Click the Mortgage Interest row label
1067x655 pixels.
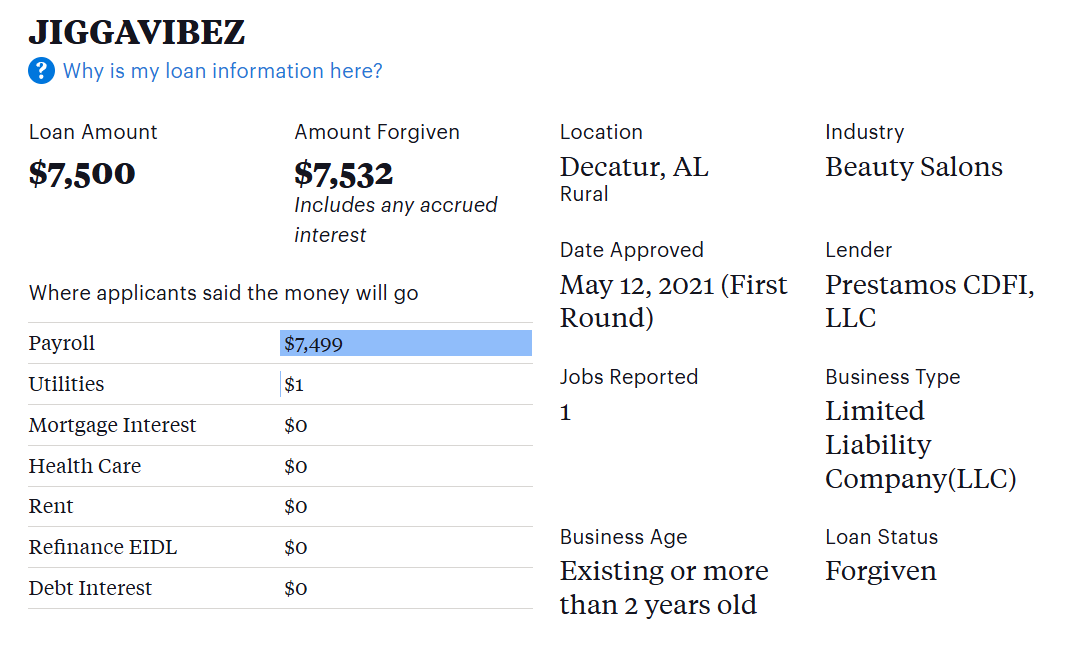[112, 426]
